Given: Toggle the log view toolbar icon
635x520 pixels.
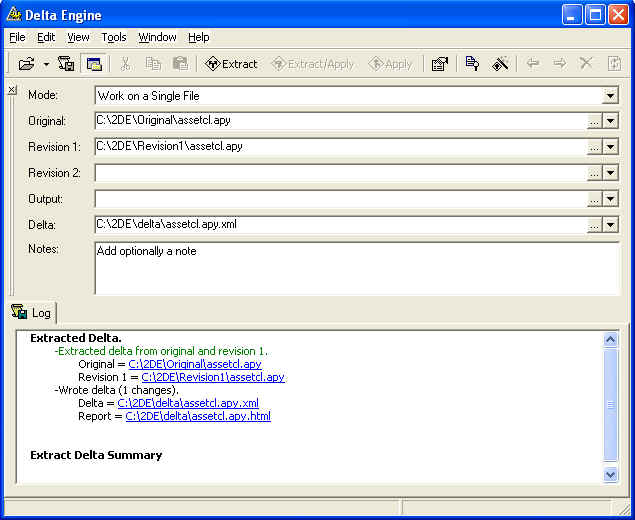Looking at the screenshot, I should [66, 64].
